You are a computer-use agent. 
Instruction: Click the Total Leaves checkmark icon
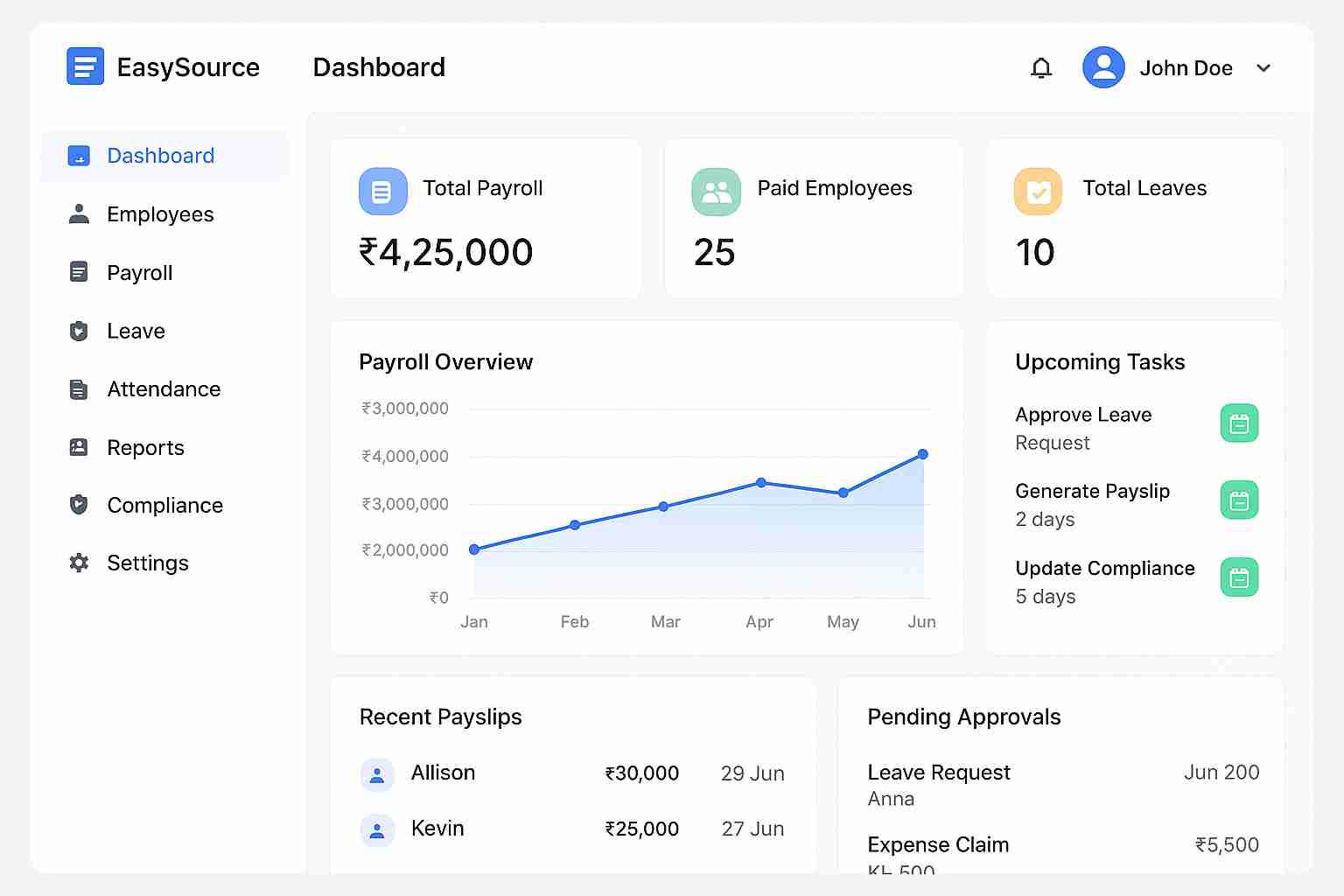(x=1038, y=192)
